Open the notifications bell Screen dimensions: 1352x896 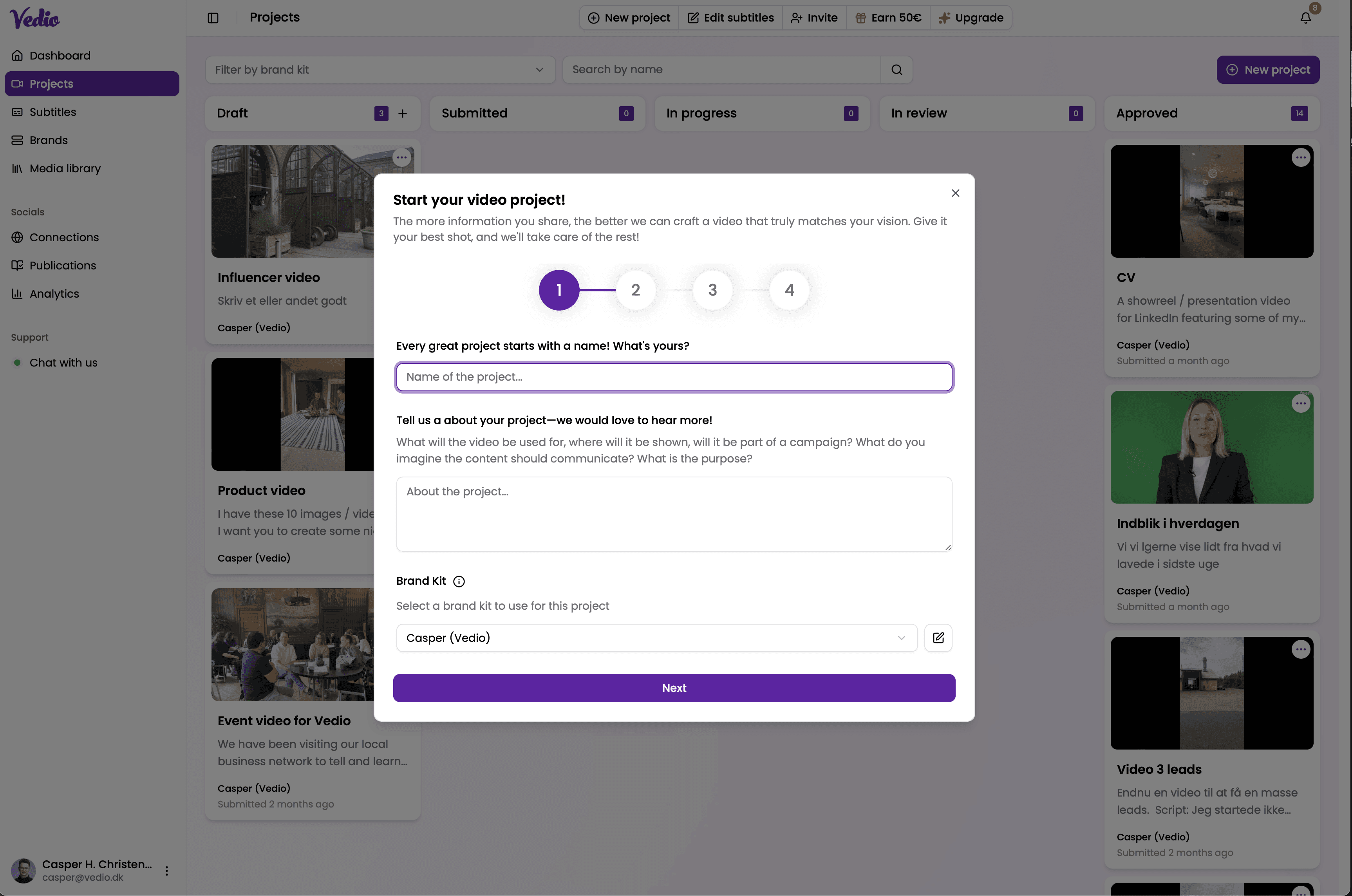[x=1306, y=18]
